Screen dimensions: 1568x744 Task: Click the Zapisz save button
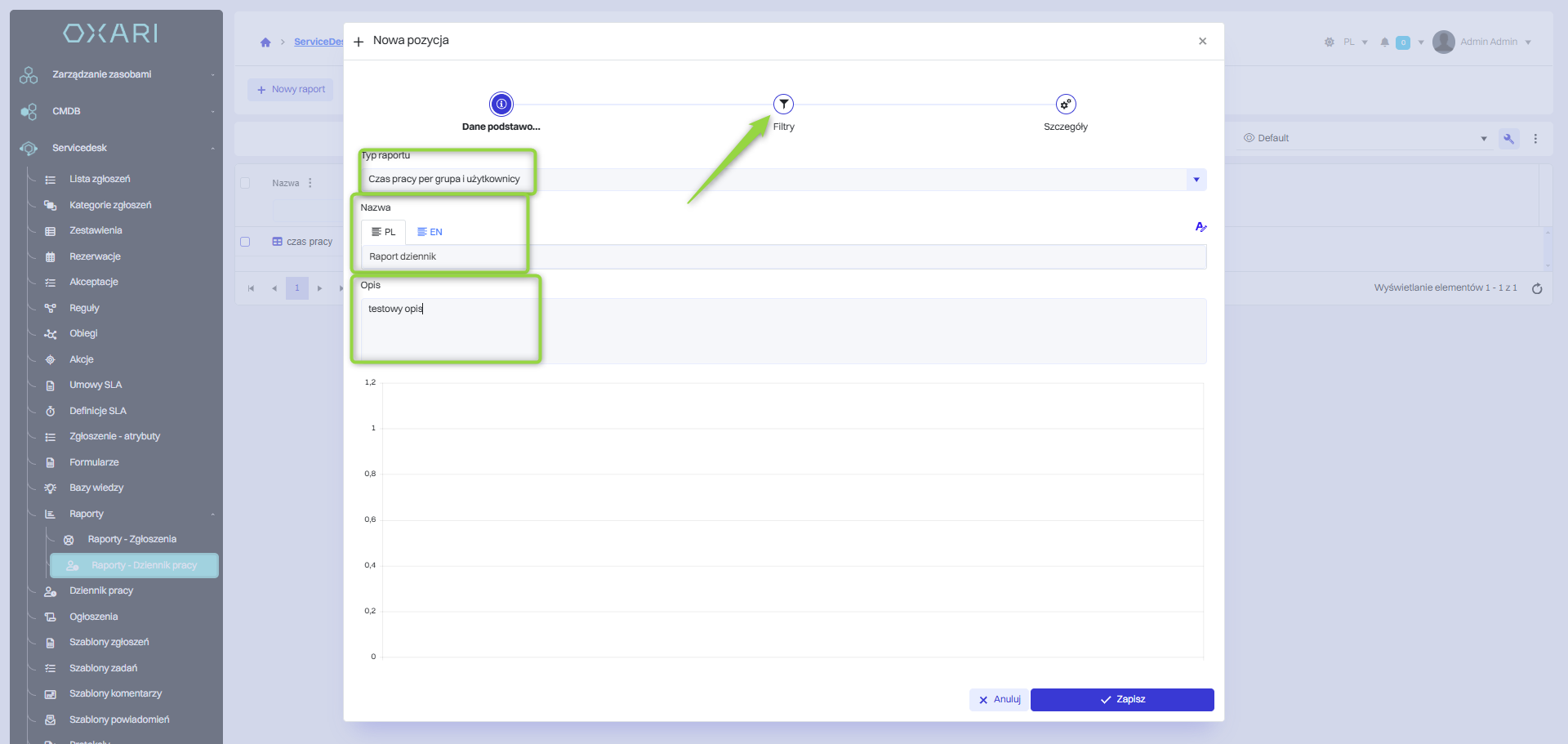coord(1121,700)
